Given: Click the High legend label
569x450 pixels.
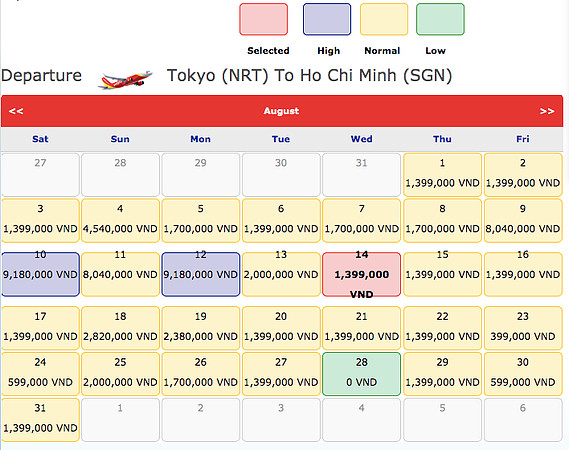Looking at the screenshot, I should click(329, 51).
